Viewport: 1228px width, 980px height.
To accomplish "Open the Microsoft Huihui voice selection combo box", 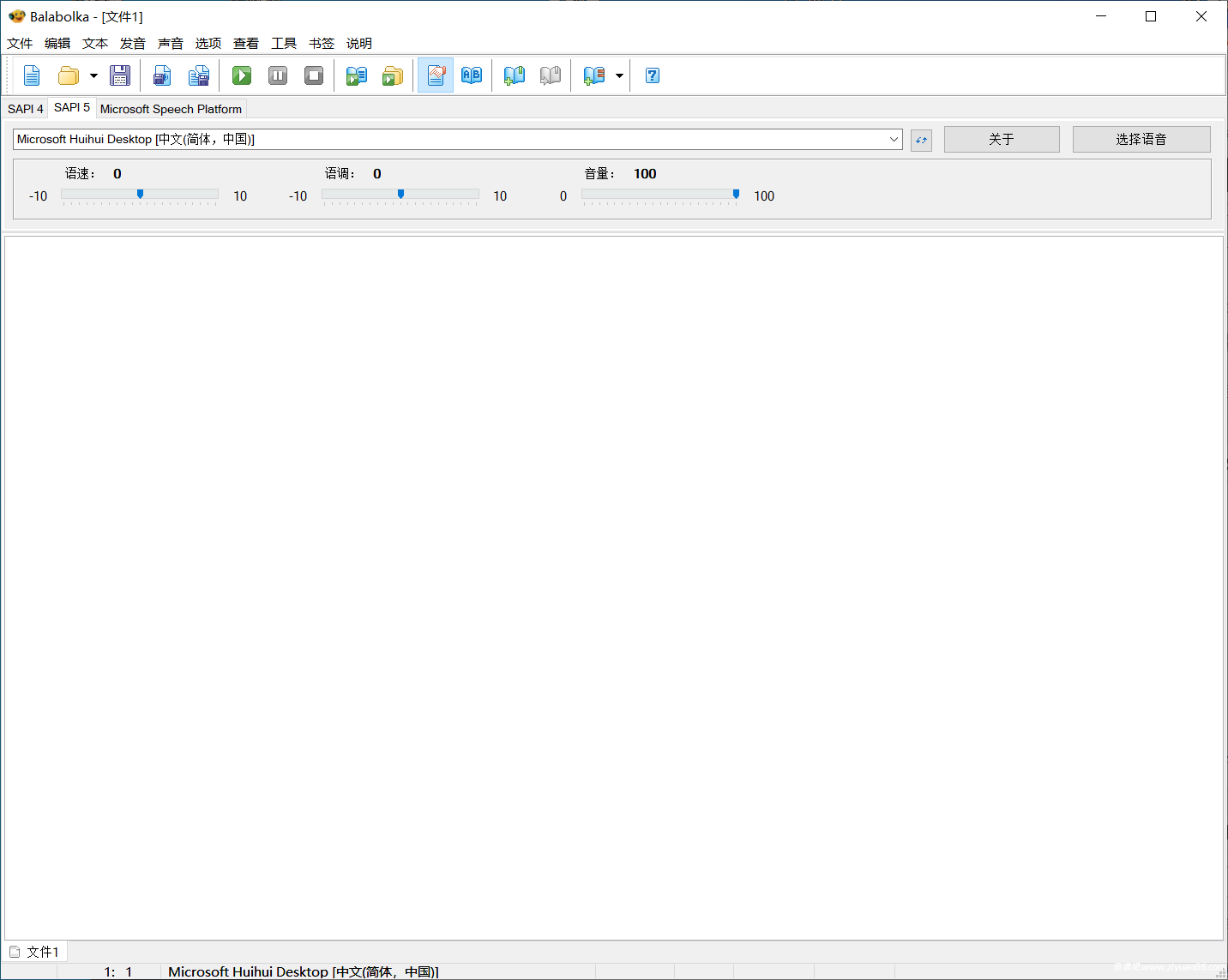I will [x=457, y=139].
